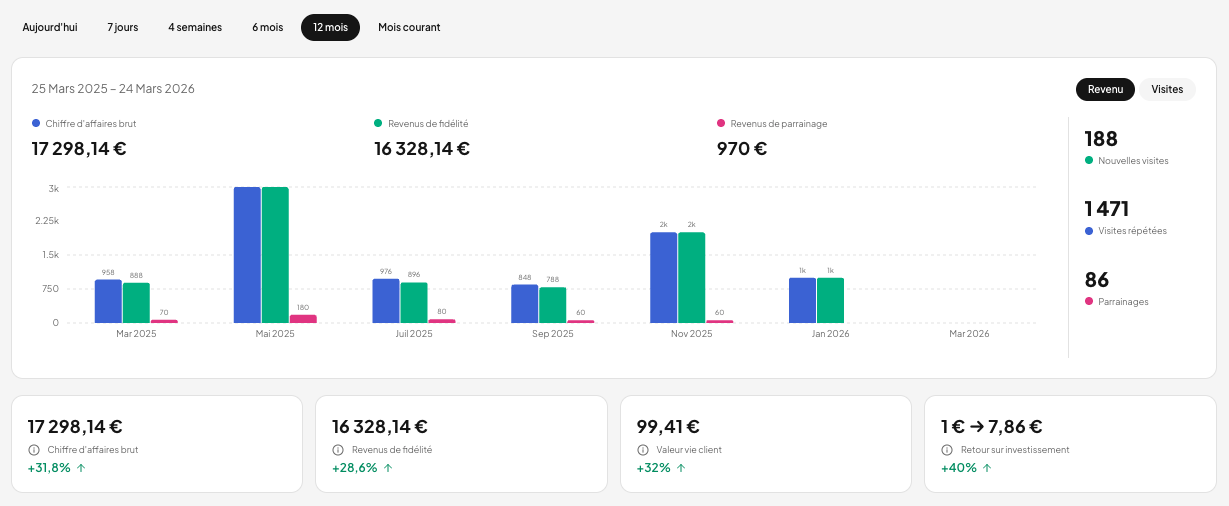Click info icon beside Retour sur investissement
The height and width of the screenshot is (506, 1229).
click(946, 450)
